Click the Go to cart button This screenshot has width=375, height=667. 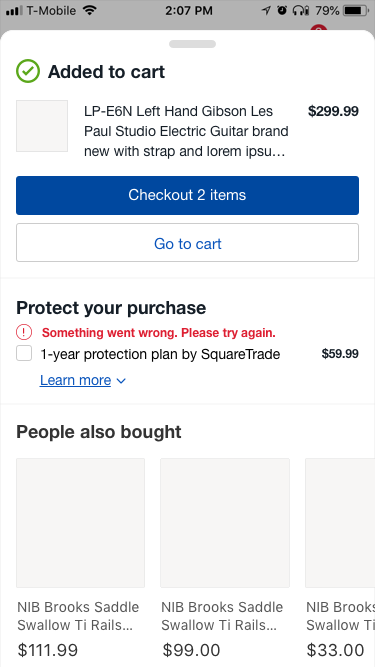point(188,243)
